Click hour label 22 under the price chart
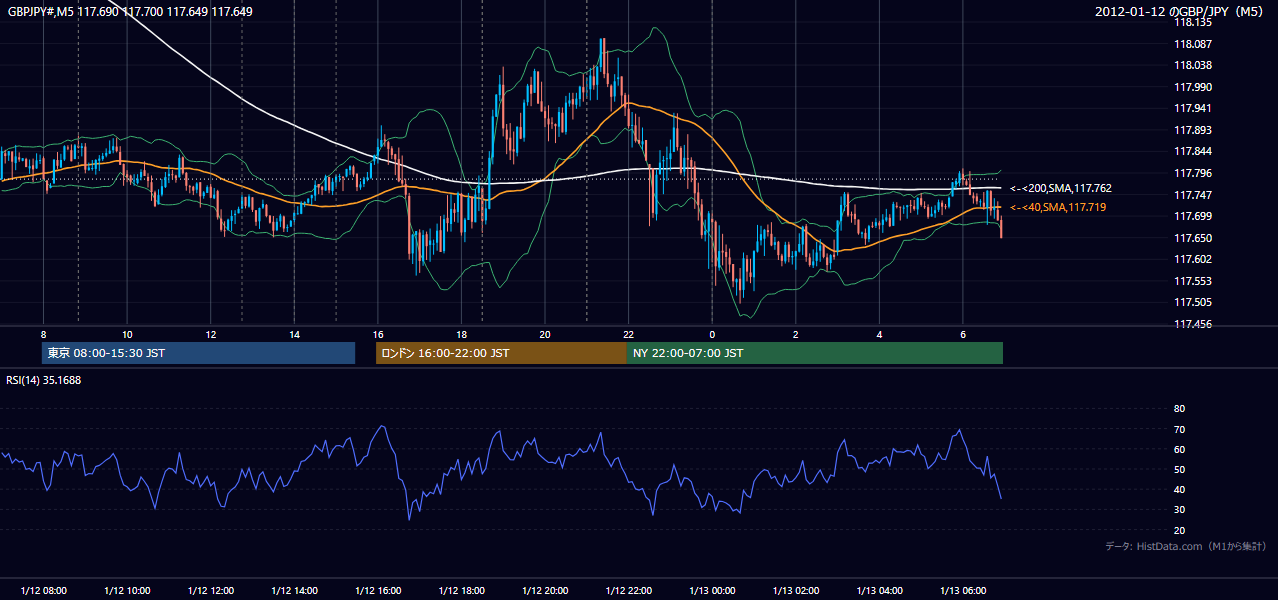 (x=629, y=334)
